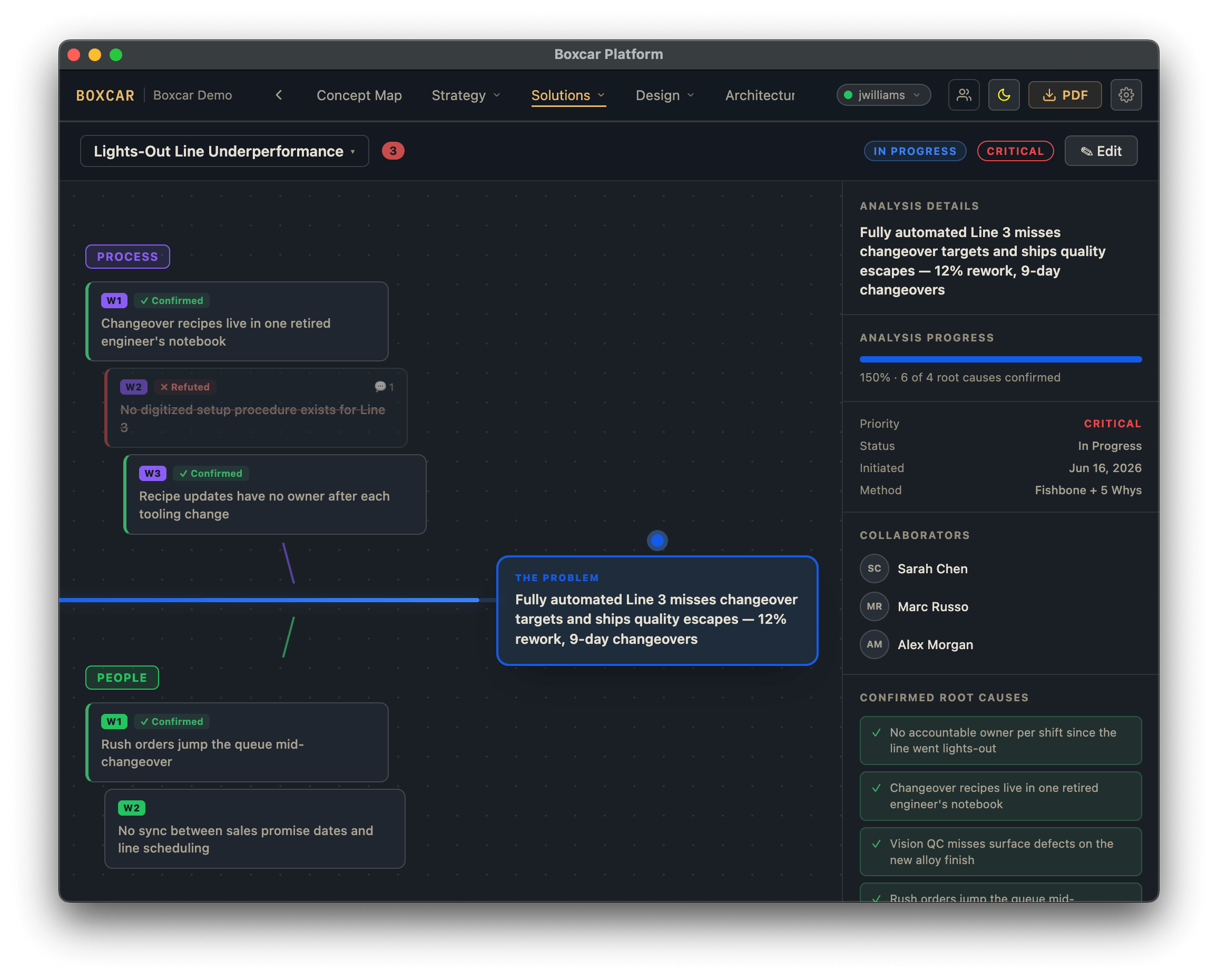The image size is (1218, 980).
Task: Click the 150% root causes confirmed text
Action: tap(960, 378)
